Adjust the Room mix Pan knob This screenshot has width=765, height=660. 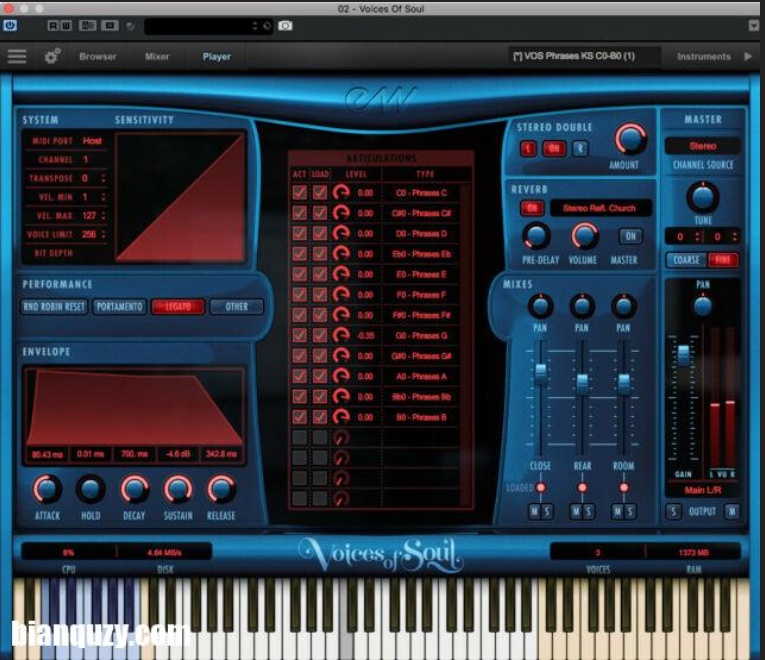[624, 306]
